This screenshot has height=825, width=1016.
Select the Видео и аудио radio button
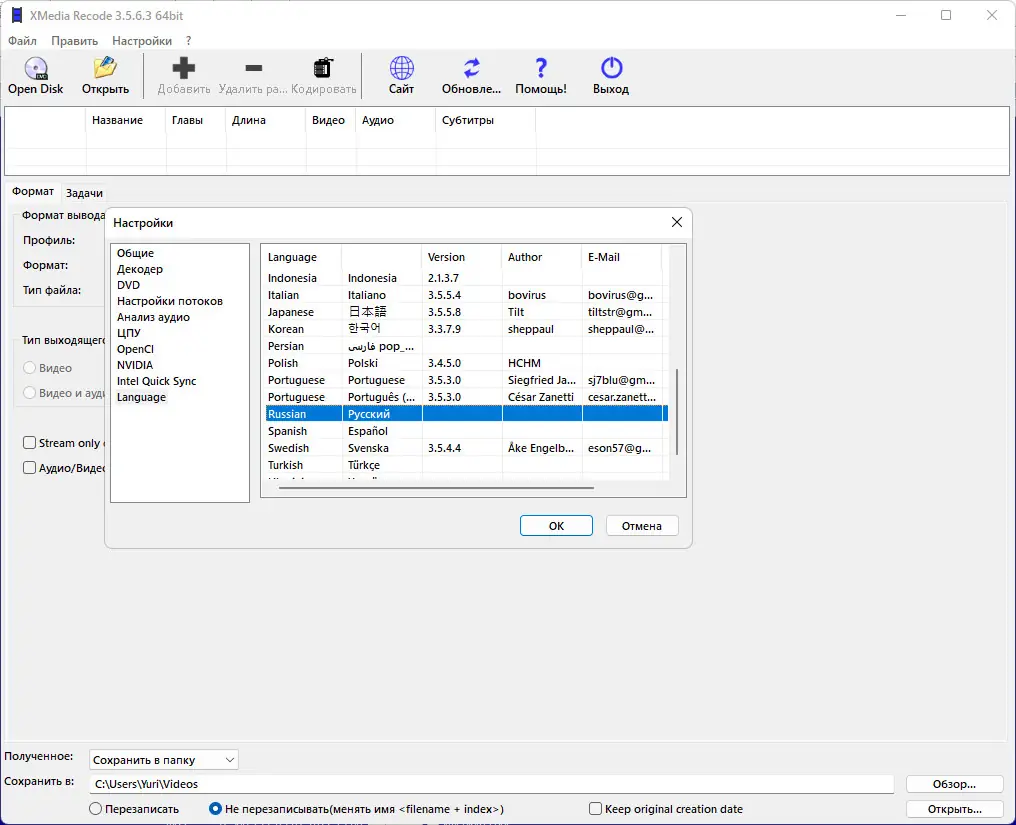click(x=29, y=393)
